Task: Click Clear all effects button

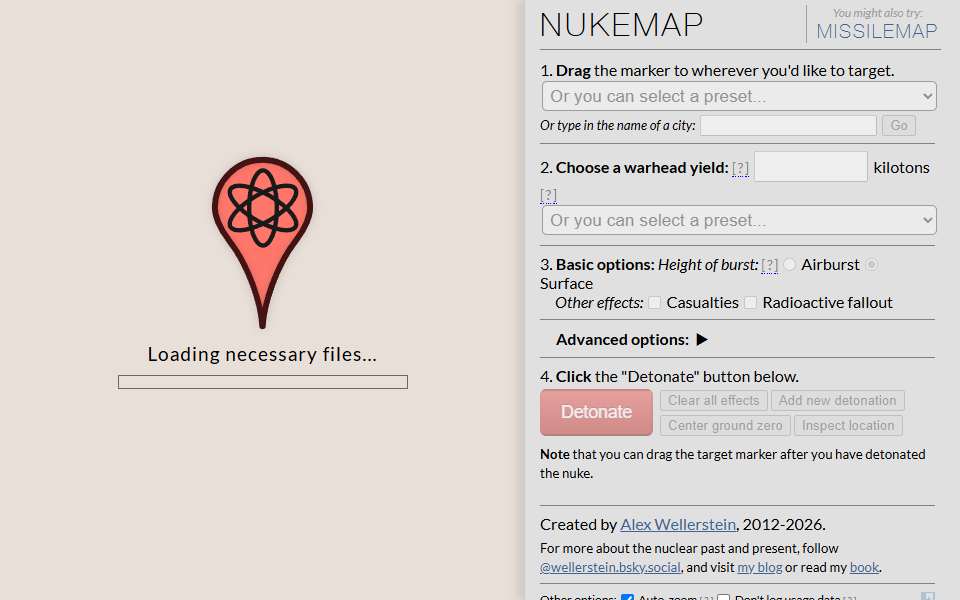Action: (x=713, y=400)
